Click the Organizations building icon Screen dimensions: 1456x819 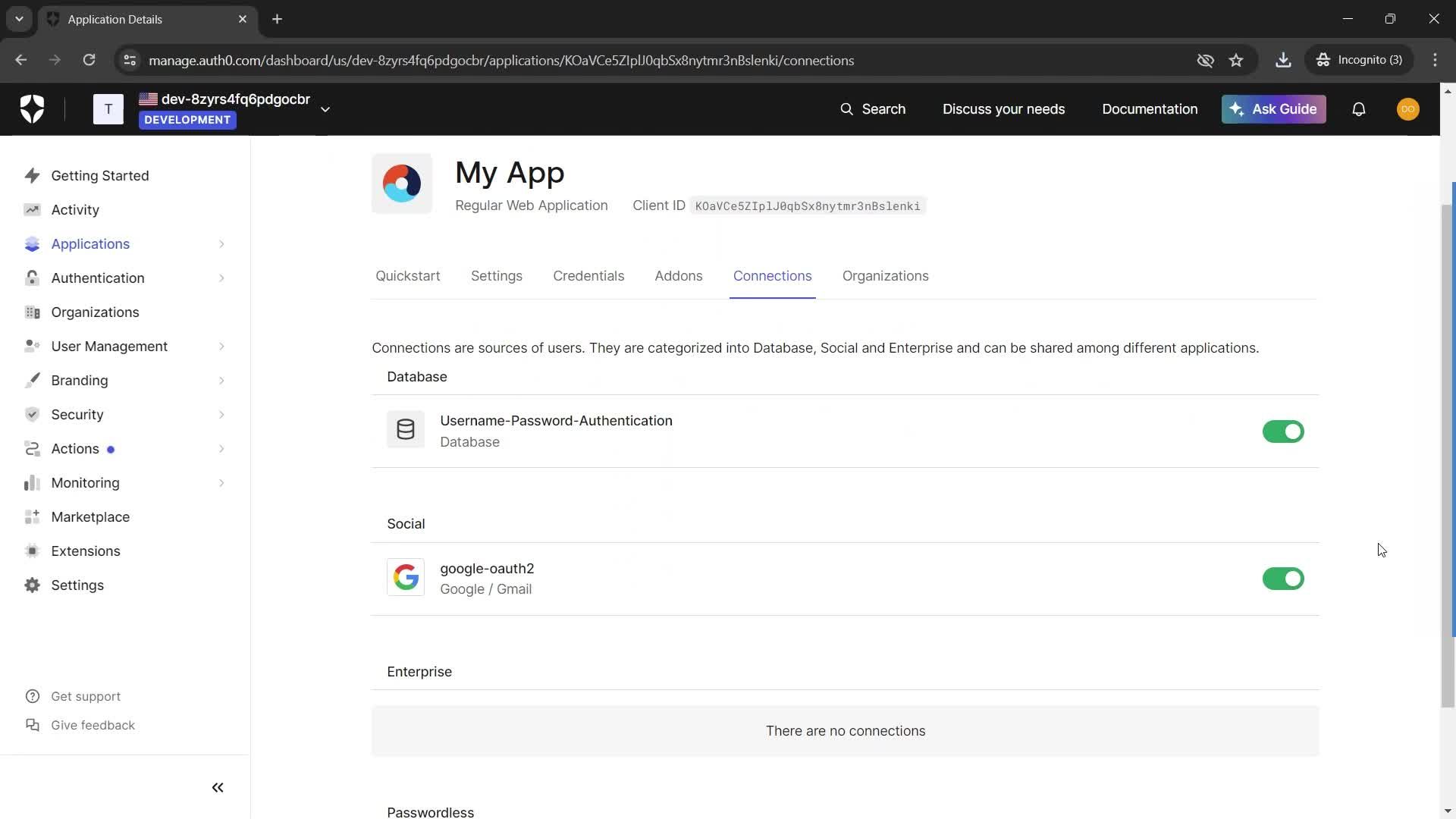[32, 312]
